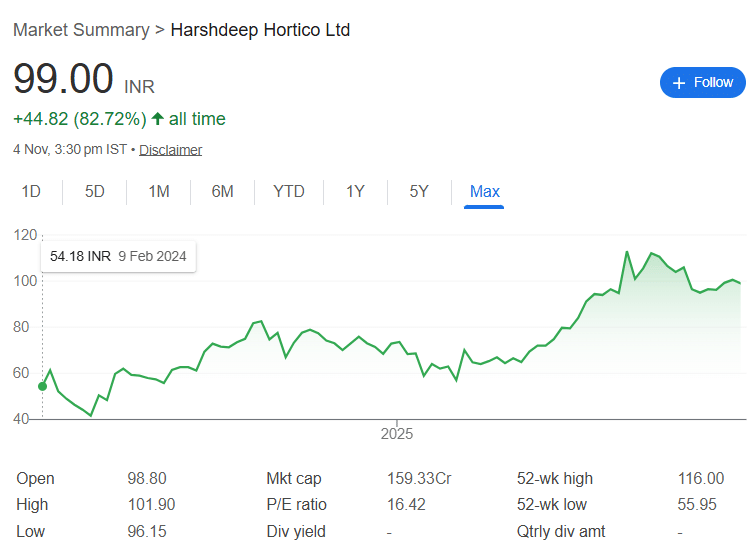Select the YTD tab

pyautogui.click(x=289, y=191)
